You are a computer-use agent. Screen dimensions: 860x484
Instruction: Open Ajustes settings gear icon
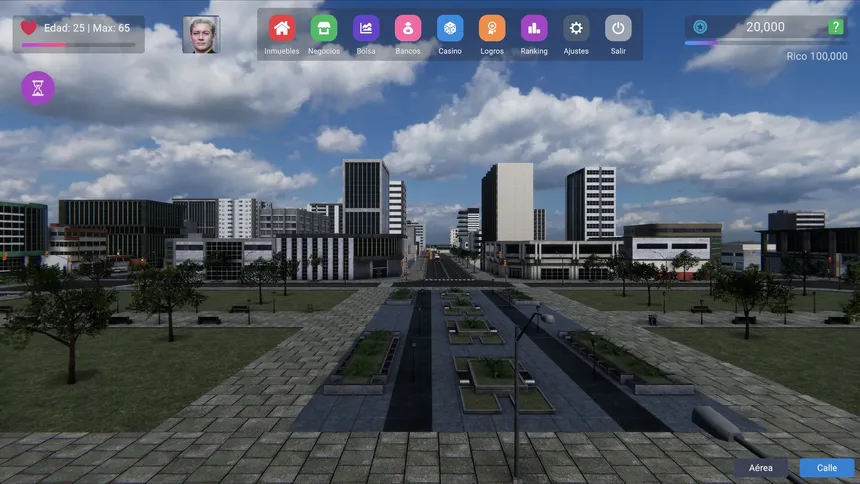pos(576,28)
